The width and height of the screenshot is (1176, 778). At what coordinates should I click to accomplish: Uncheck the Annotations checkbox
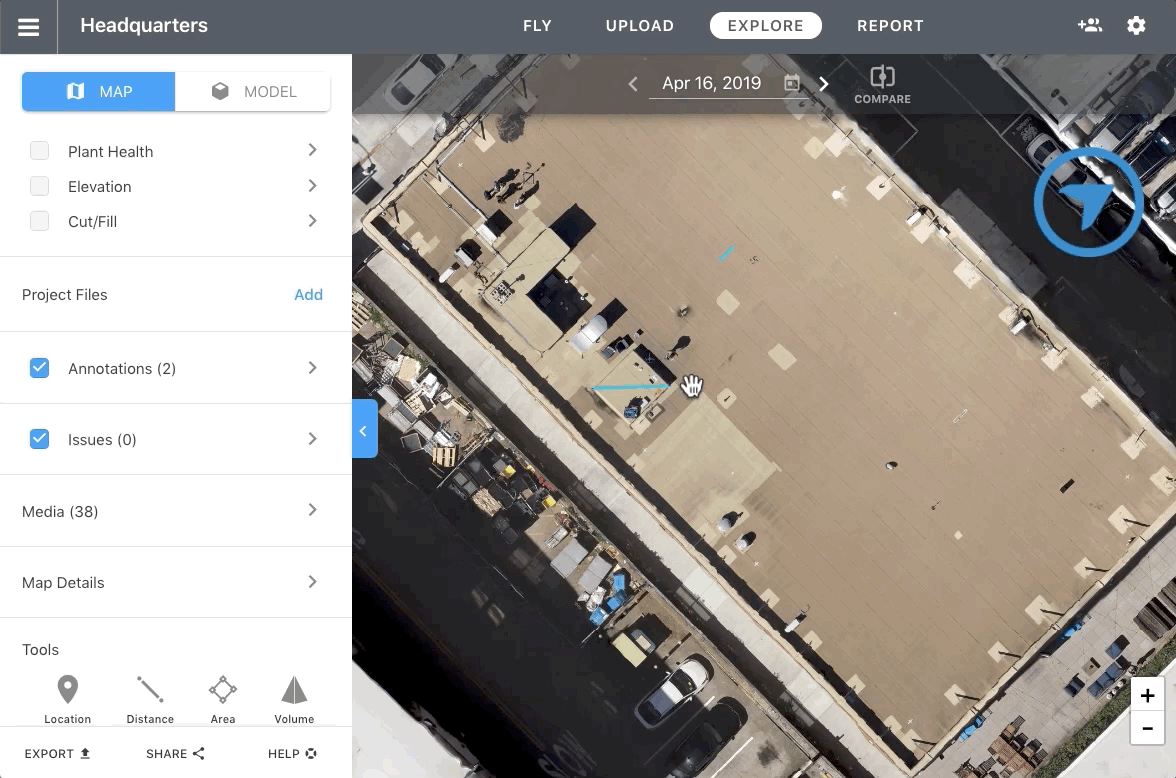pos(40,368)
